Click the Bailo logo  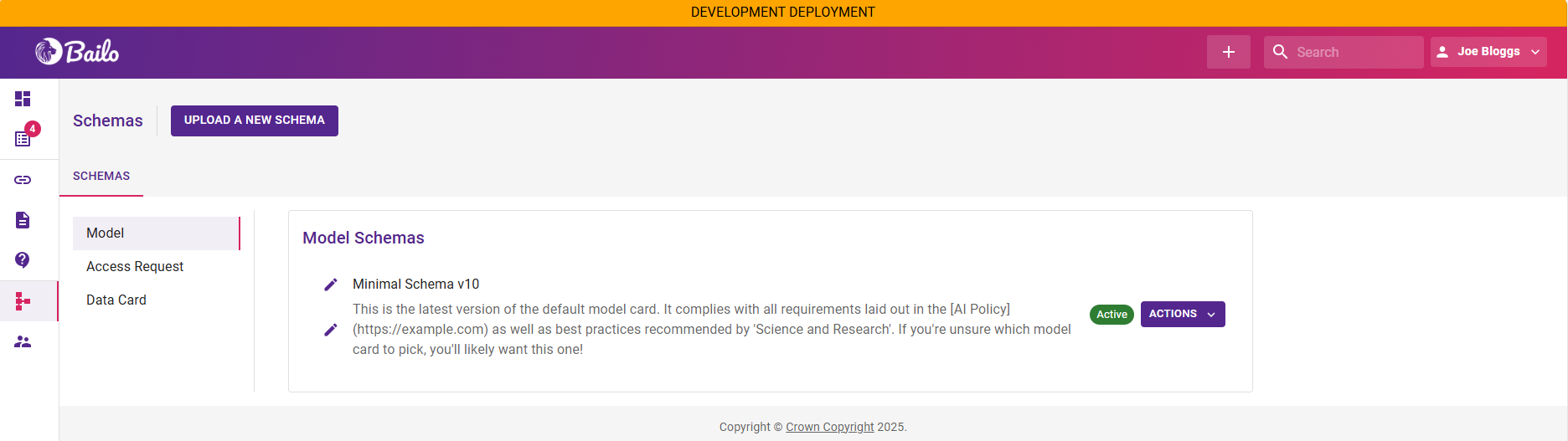[77, 52]
